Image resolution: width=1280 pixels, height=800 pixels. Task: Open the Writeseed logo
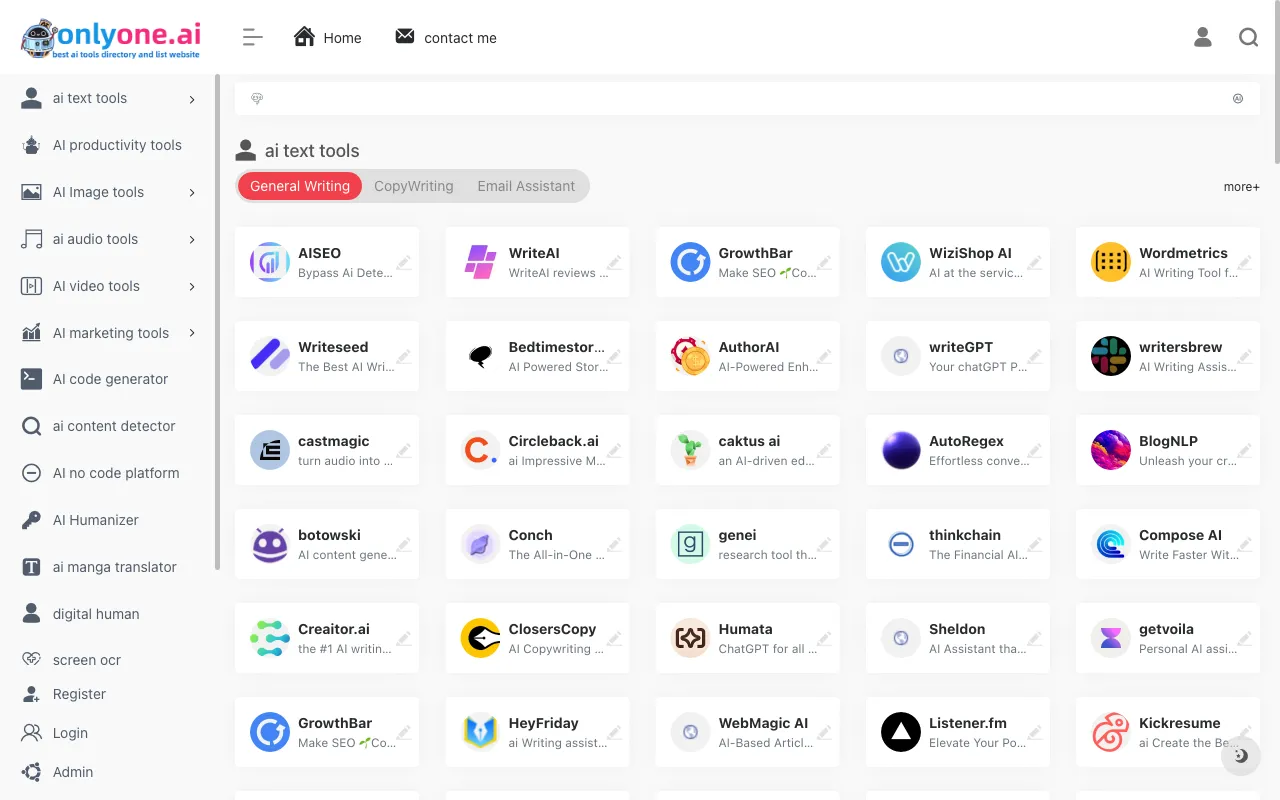270,356
